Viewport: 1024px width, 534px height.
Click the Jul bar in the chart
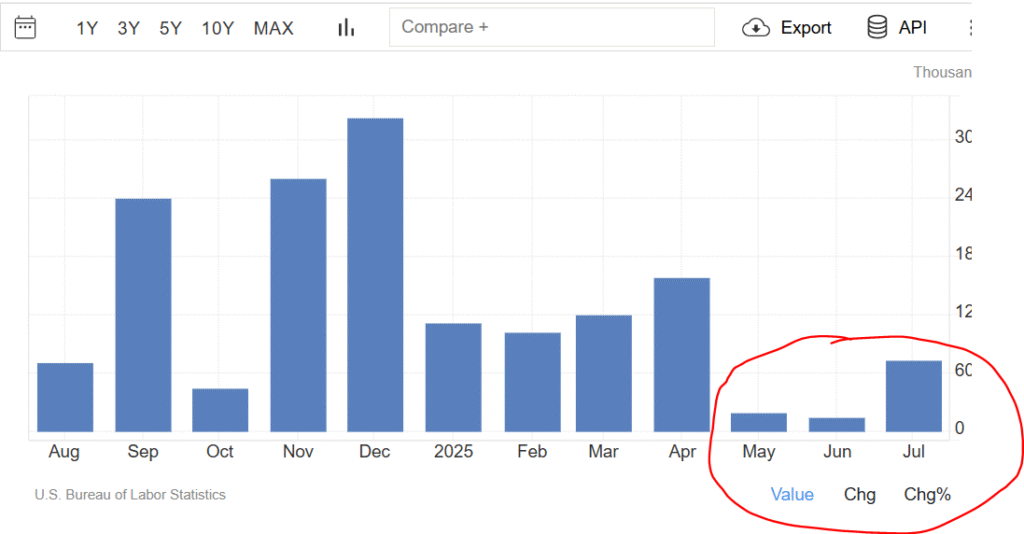914,396
